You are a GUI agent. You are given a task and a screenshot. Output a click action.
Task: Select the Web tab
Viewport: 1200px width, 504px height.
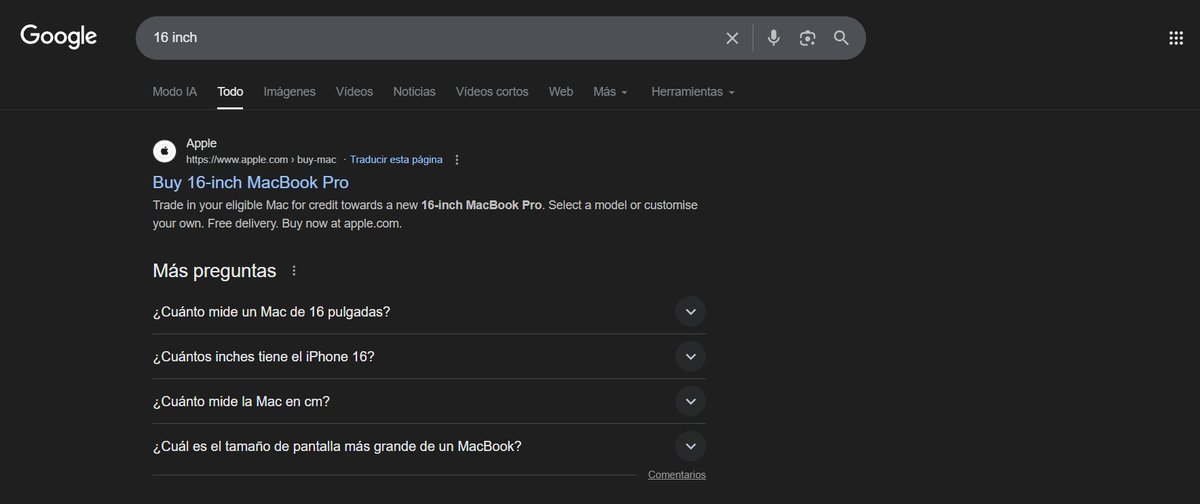point(561,91)
